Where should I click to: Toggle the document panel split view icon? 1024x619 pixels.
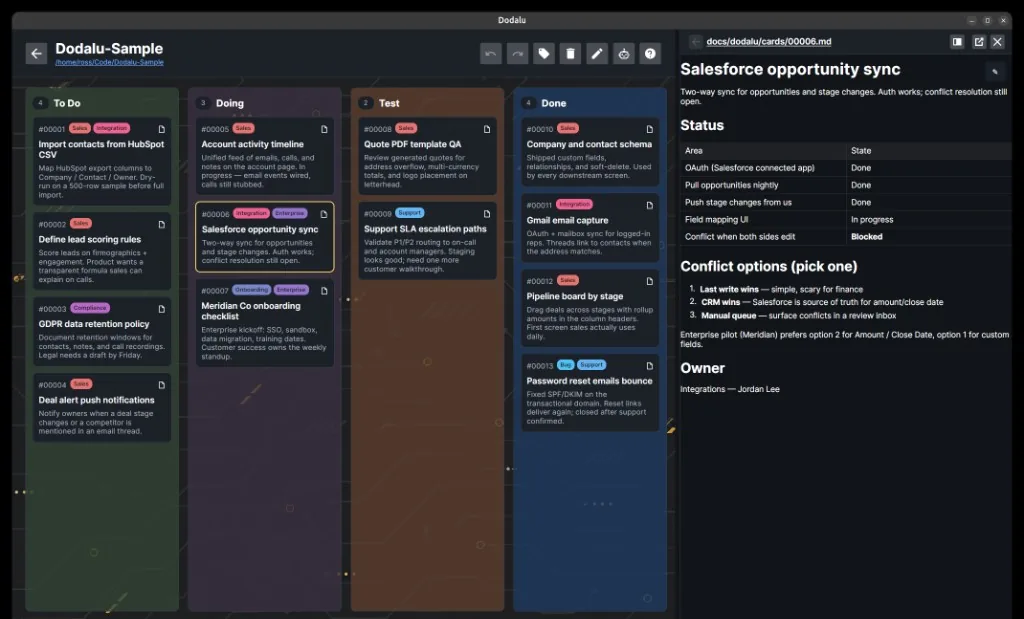point(957,42)
